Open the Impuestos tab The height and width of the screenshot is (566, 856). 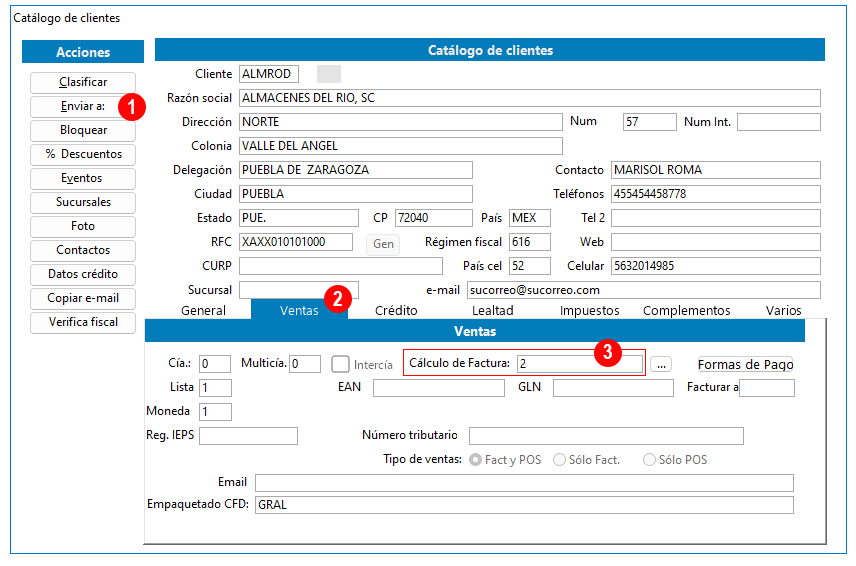click(590, 311)
